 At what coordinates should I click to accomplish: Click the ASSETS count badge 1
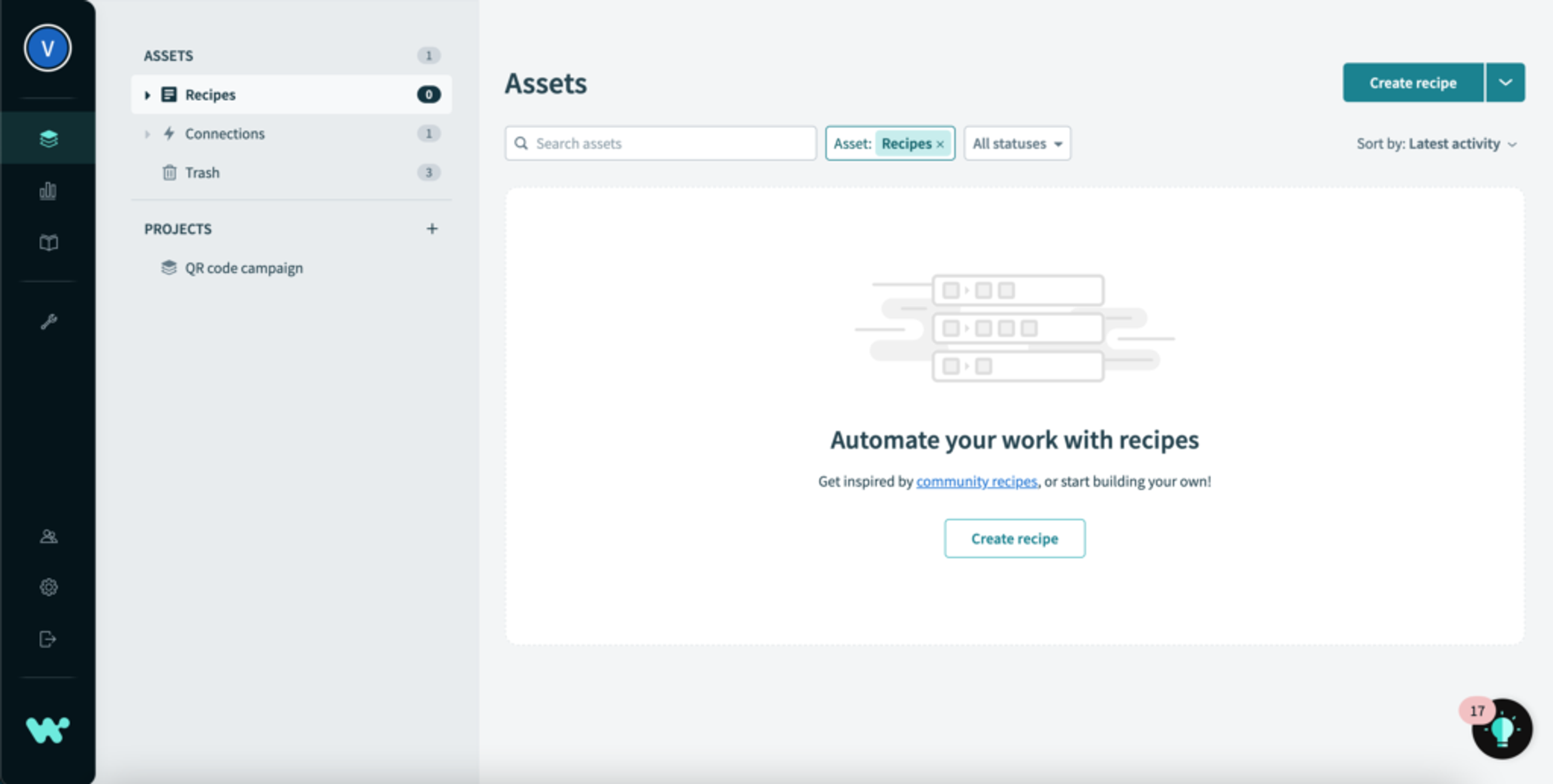click(429, 55)
